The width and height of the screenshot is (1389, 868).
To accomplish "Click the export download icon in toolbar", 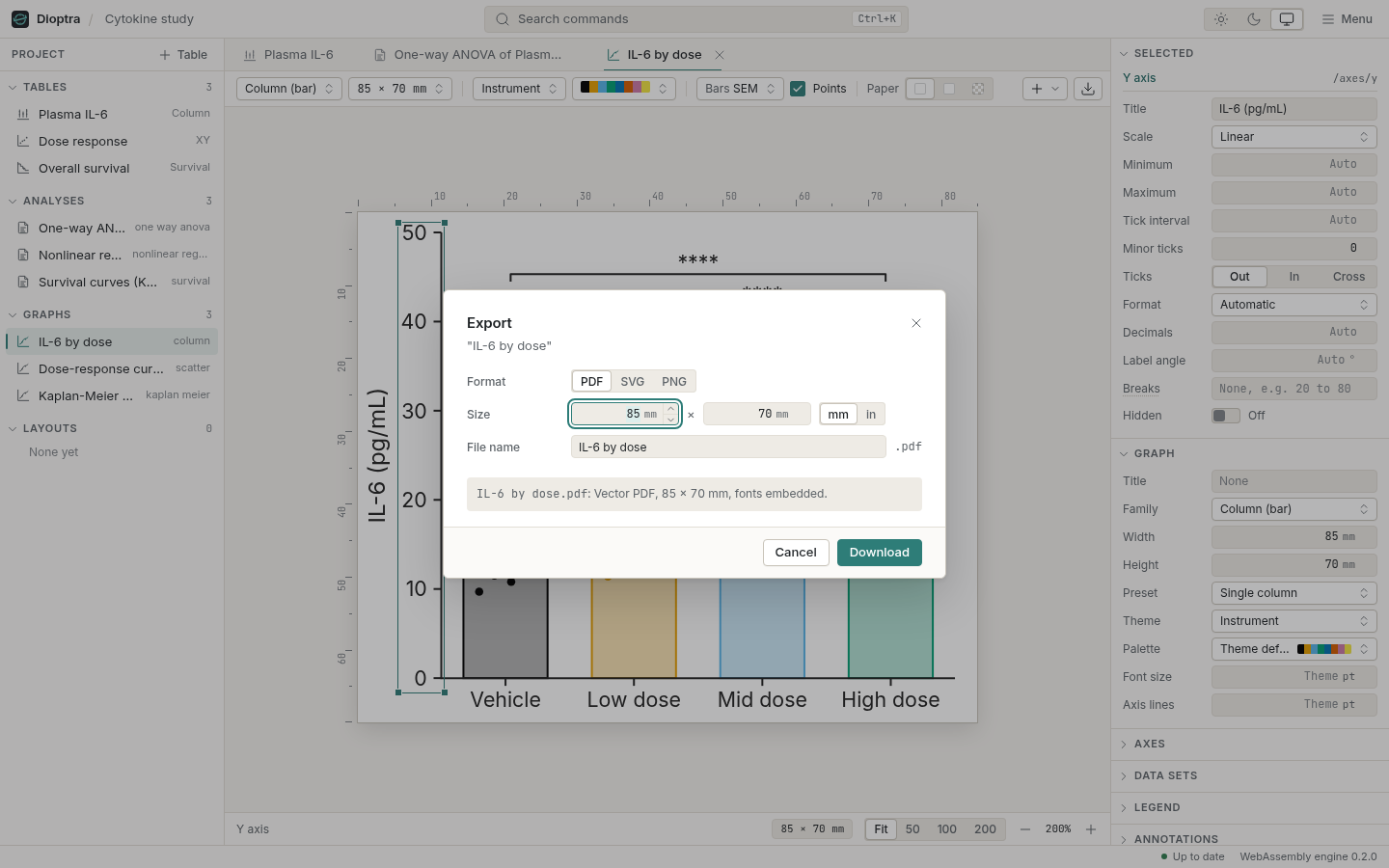I will (x=1088, y=89).
